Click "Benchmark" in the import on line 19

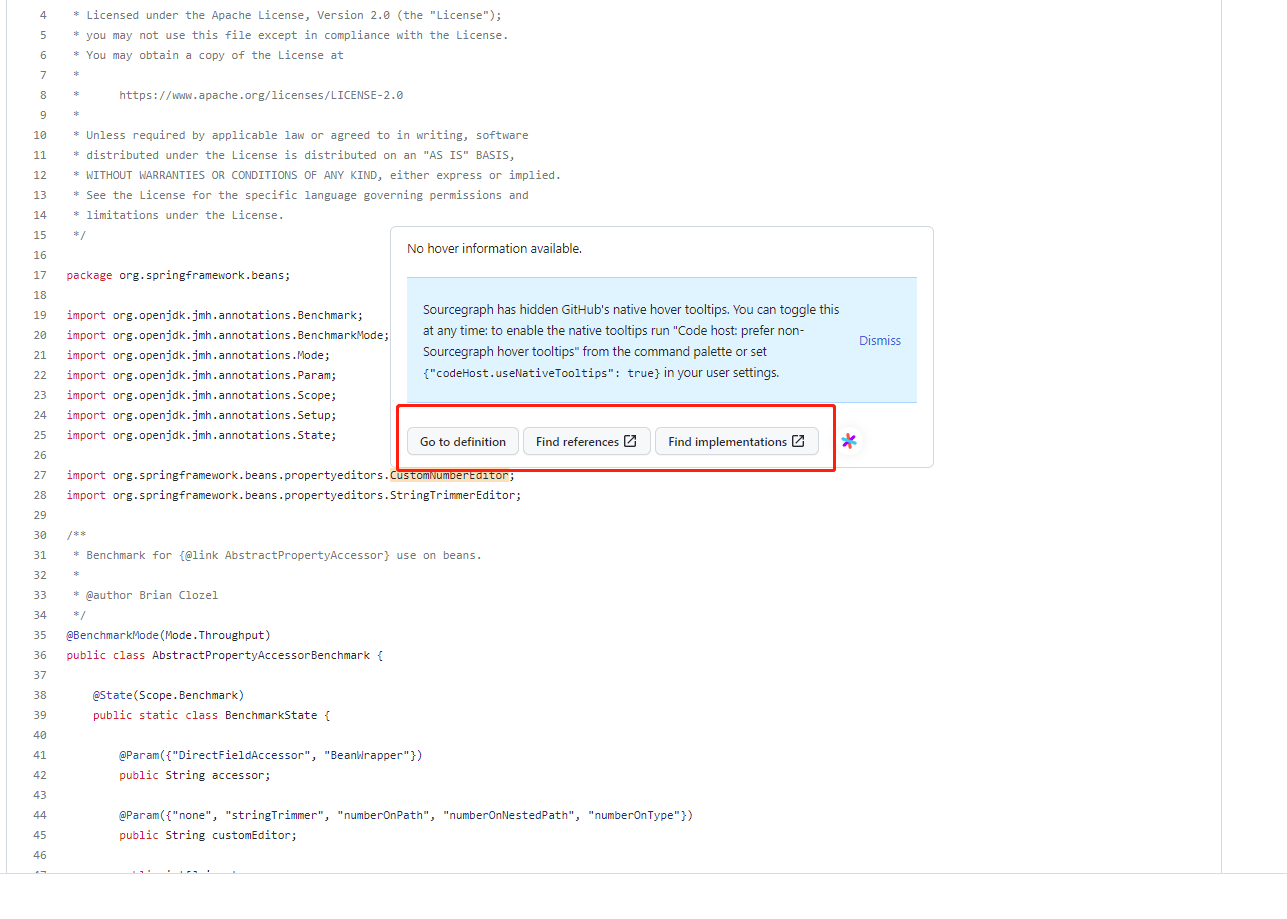[327, 315]
